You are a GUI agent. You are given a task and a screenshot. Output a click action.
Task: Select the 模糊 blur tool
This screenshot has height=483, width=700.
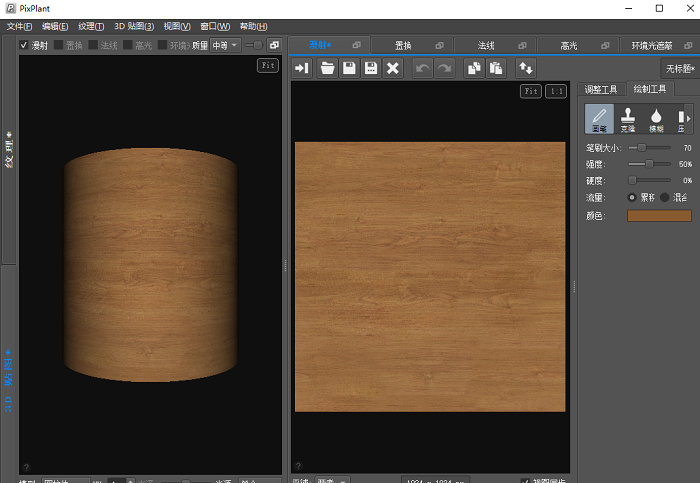coord(656,120)
